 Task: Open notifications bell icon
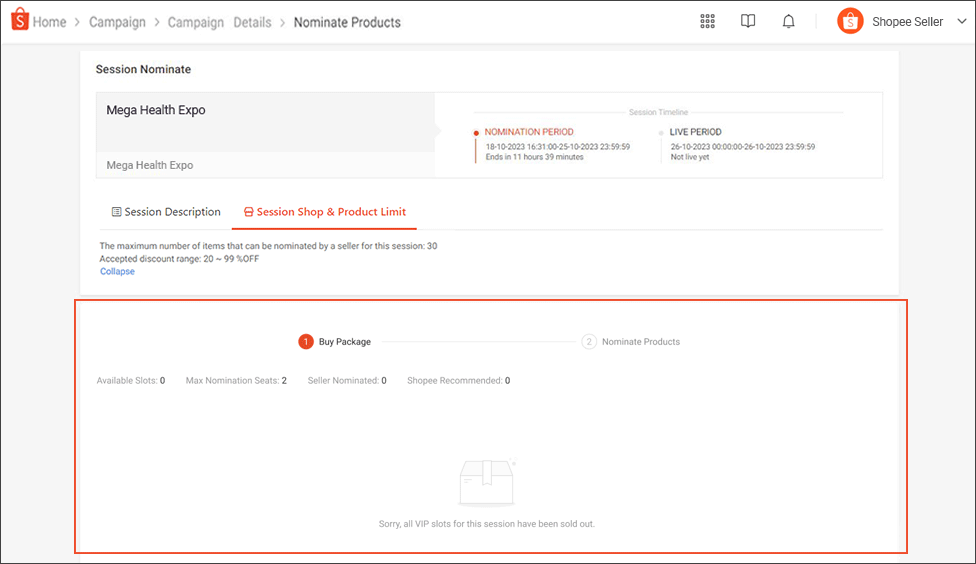click(788, 22)
